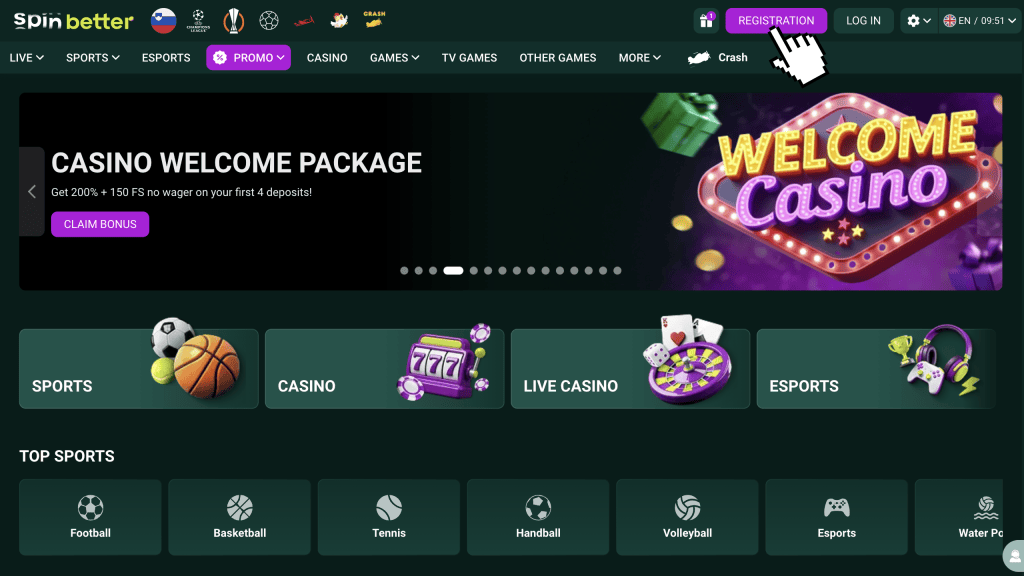
Task: Click the REGISTRATION button
Action: point(776,21)
